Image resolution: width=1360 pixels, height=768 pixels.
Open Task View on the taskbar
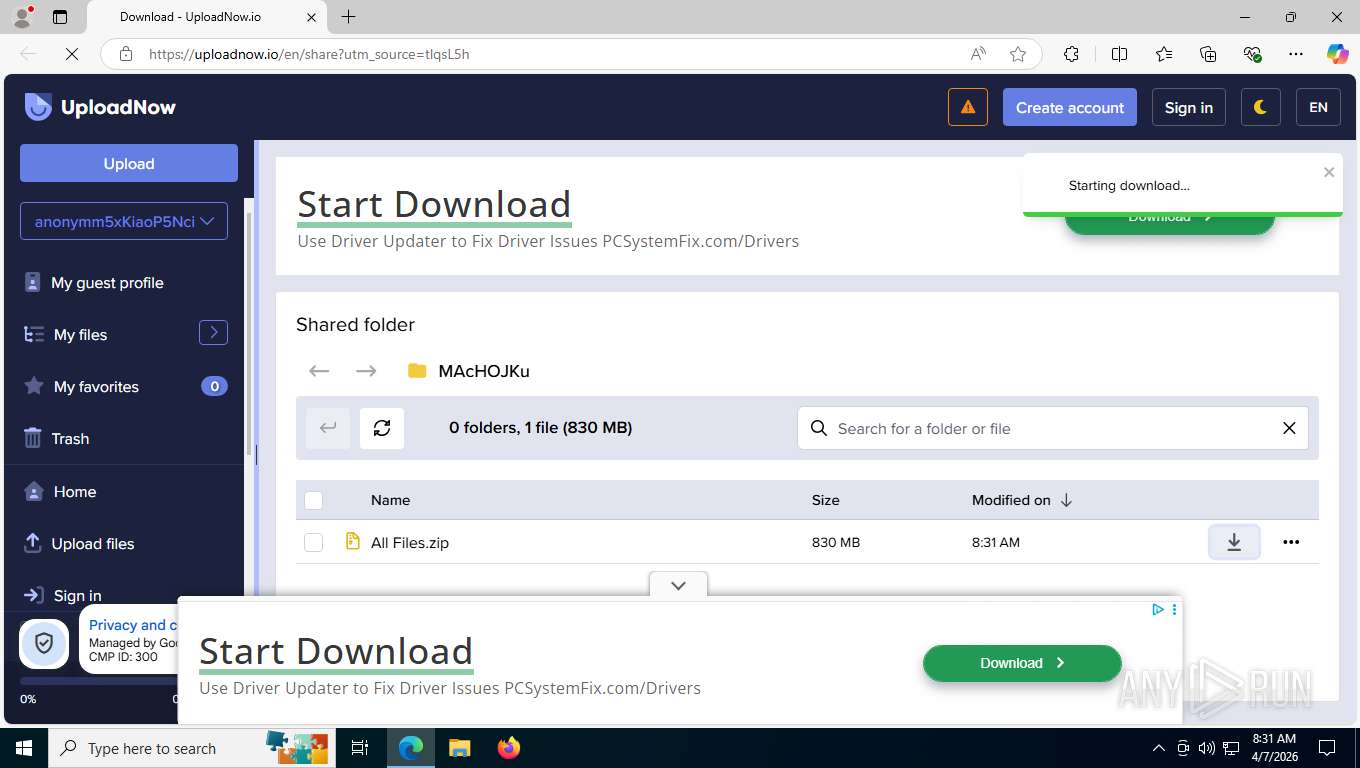click(360, 747)
